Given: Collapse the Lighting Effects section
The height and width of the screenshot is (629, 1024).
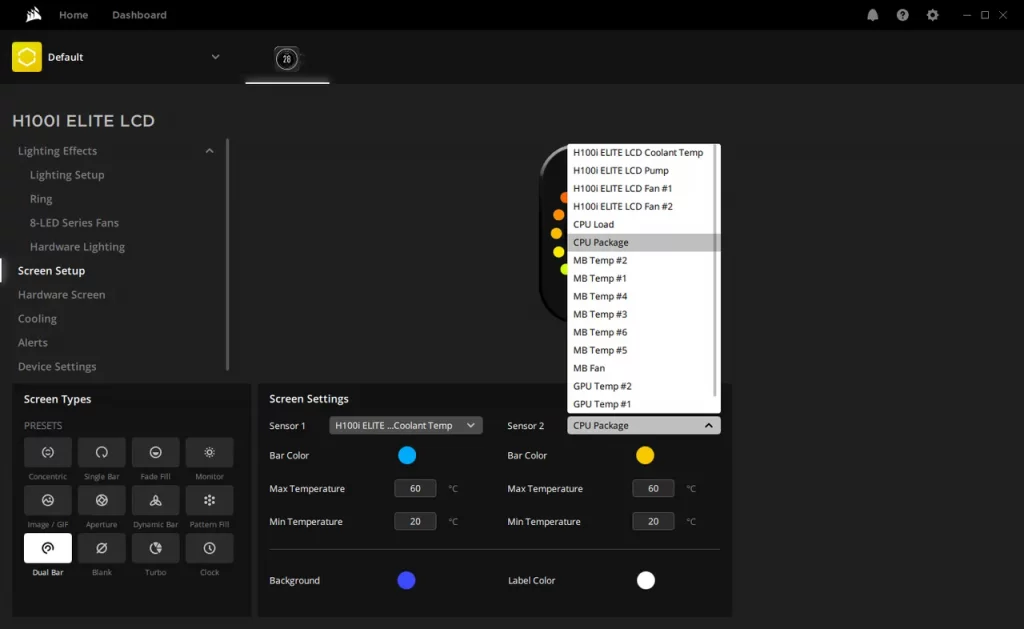Looking at the screenshot, I should coord(210,151).
